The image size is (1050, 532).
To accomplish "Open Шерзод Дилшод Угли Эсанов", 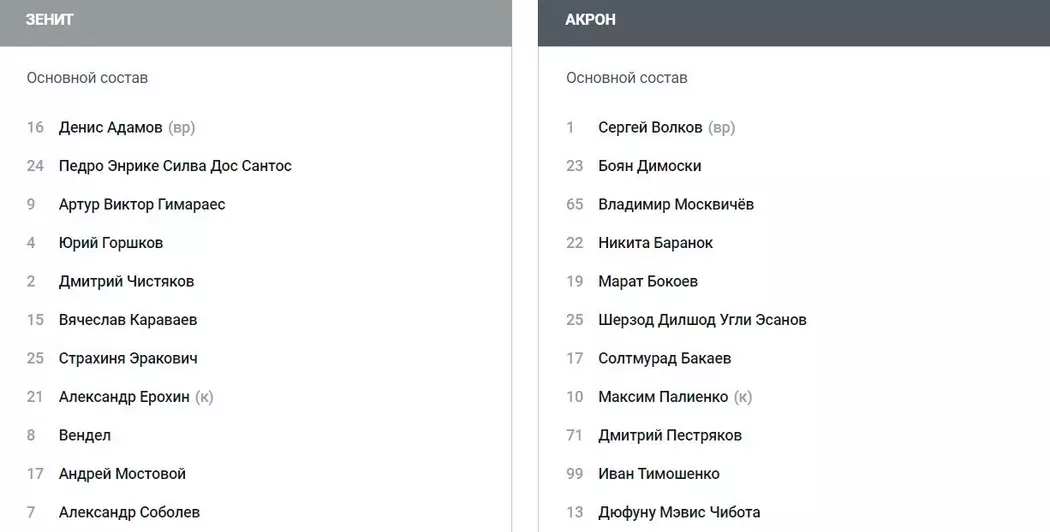I will click(702, 320).
